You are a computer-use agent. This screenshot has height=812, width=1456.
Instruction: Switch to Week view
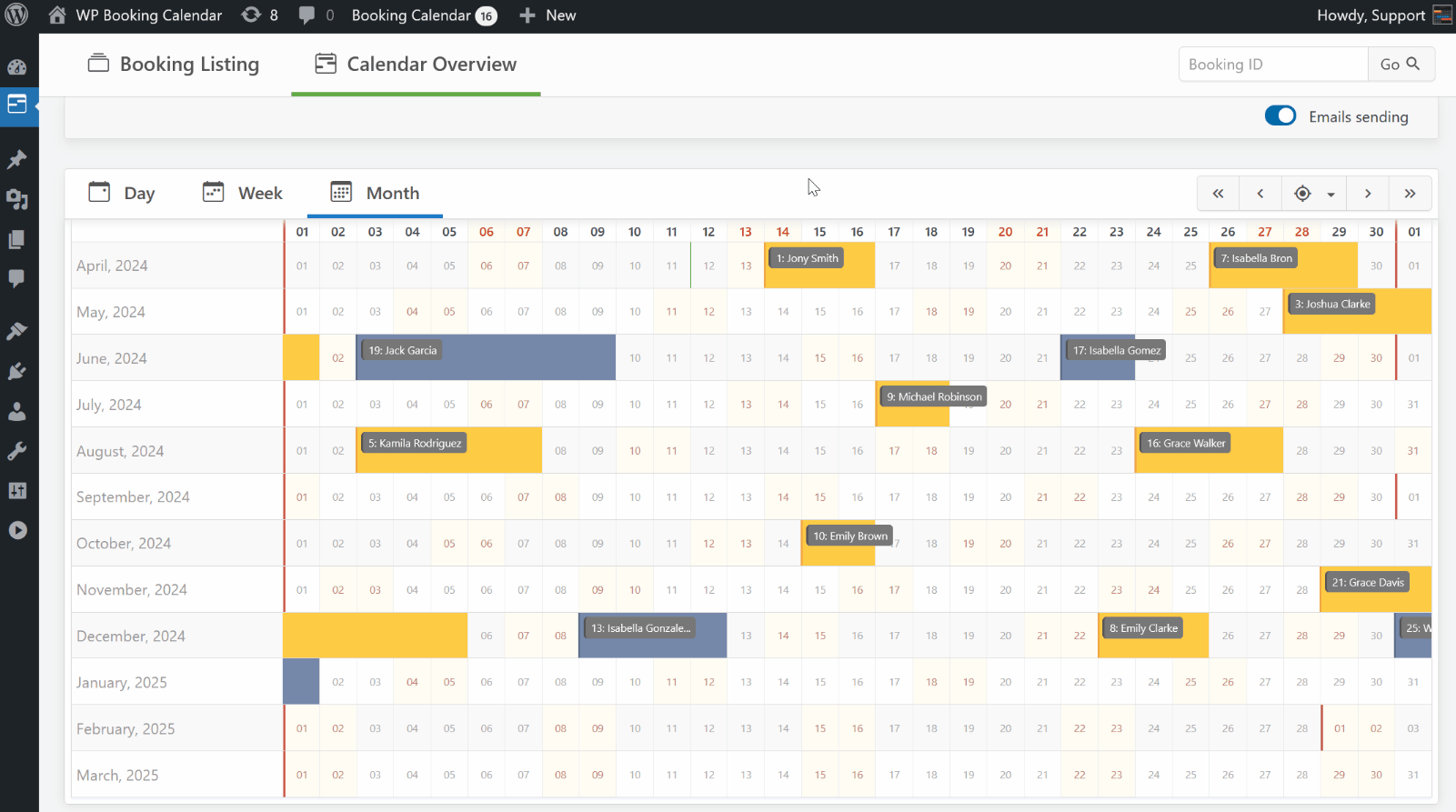[243, 193]
